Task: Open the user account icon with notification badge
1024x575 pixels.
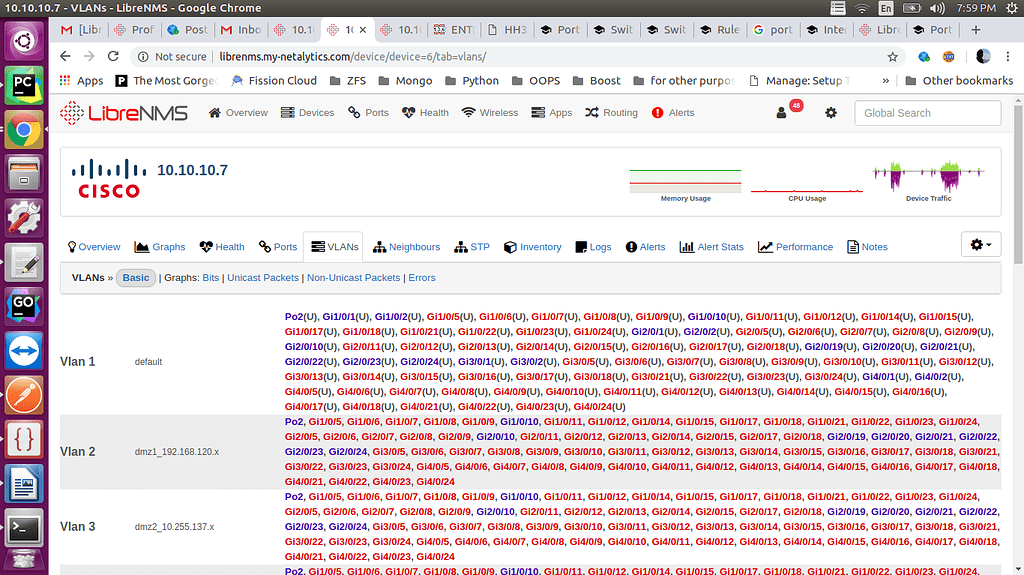Action: click(x=782, y=113)
